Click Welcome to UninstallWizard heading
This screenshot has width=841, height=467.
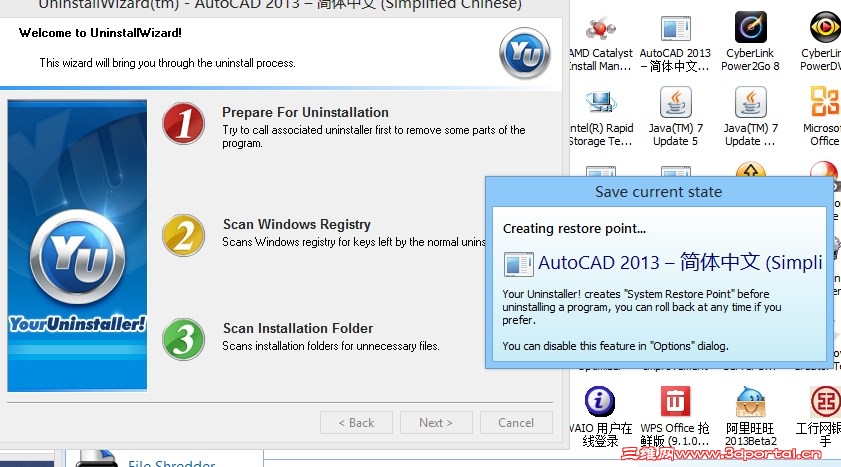tap(100, 33)
